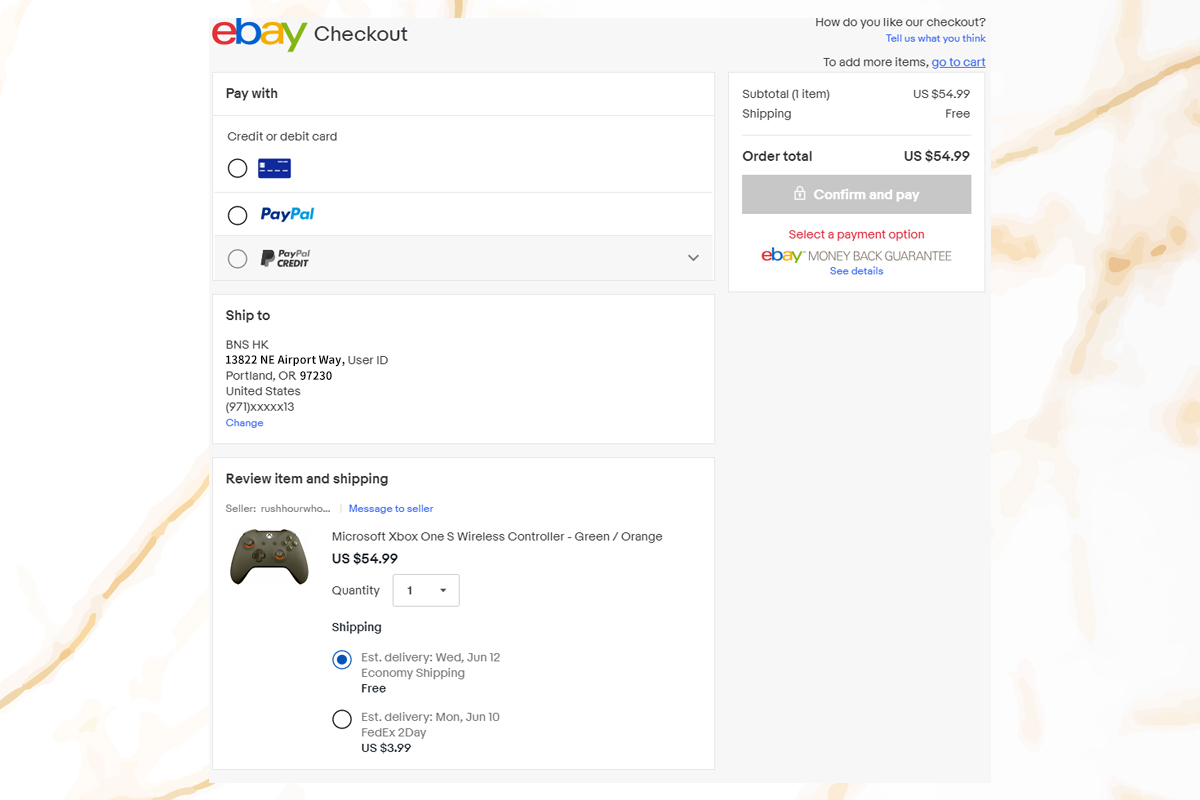Screen dimensions: 1200x800
Task: Click the PayPal Credit logo
Action: [285, 258]
